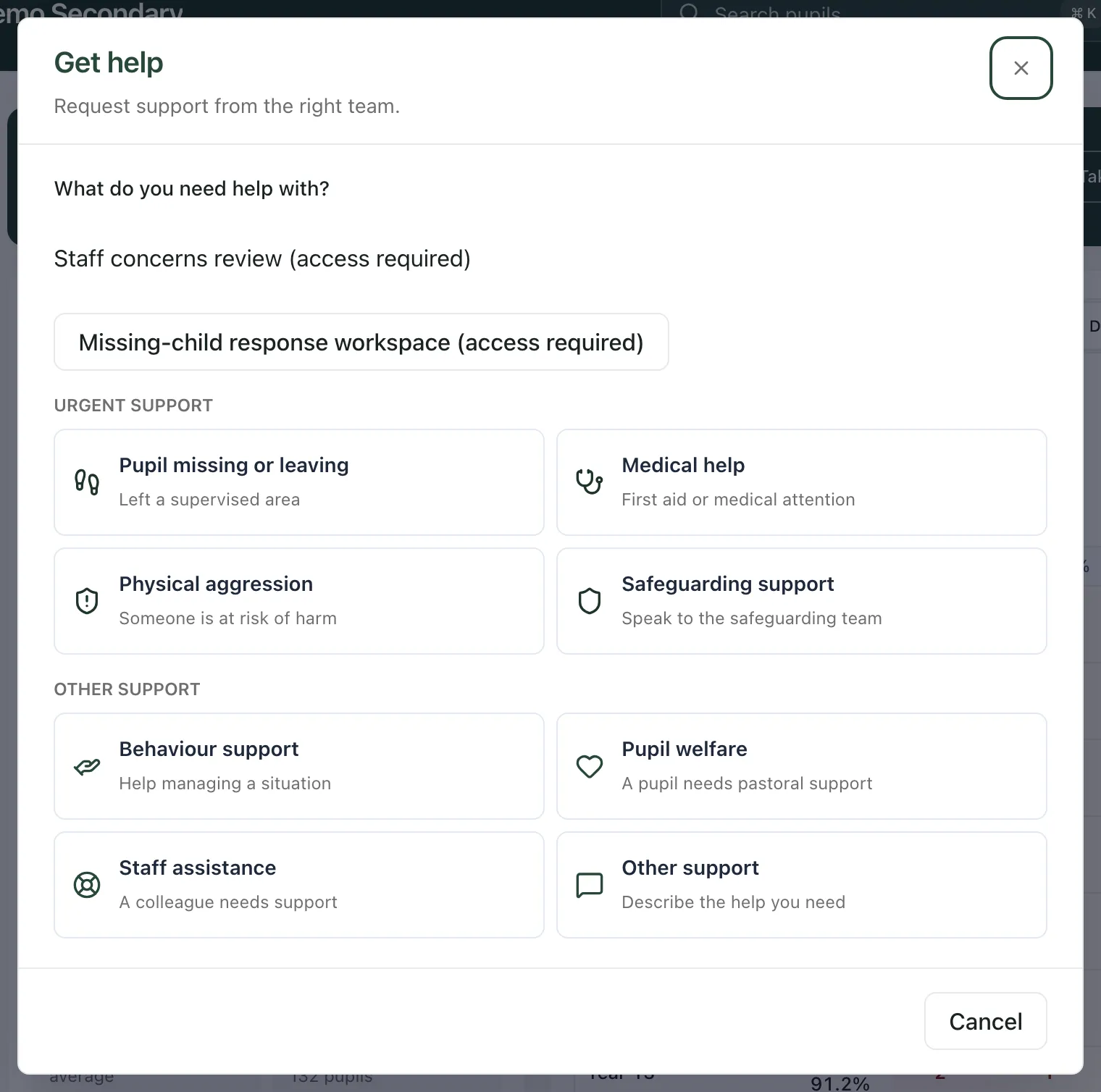The width and height of the screenshot is (1101, 1092).
Task: Choose Safeguarding support option
Action: [802, 601]
